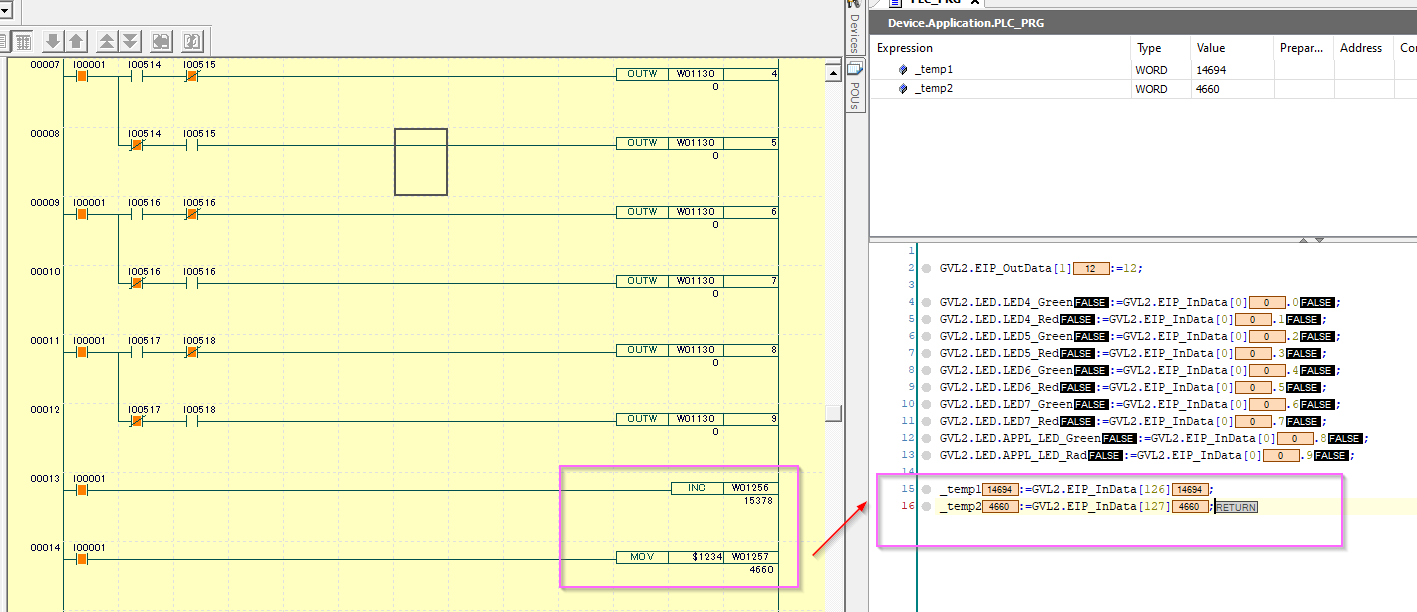Image resolution: width=1417 pixels, height=612 pixels.
Task: Select I00001 contact on rung 00013
Action: (83, 488)
